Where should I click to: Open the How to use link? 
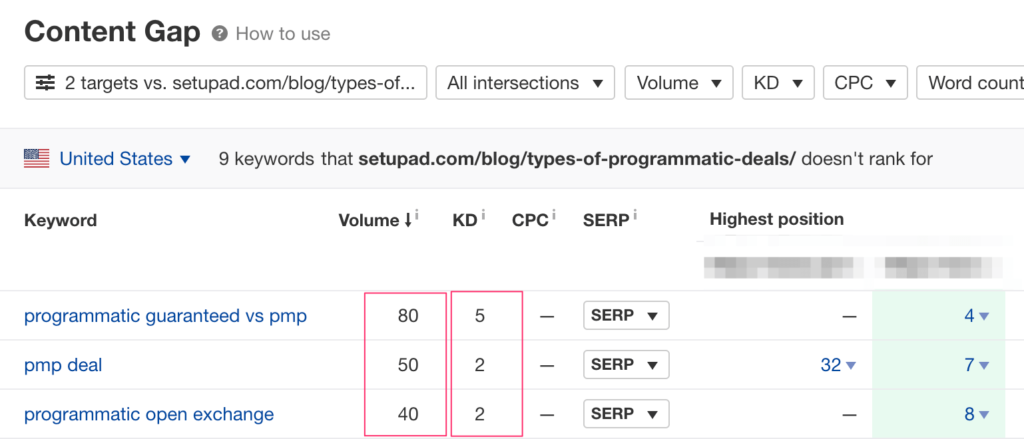point(283,34)
